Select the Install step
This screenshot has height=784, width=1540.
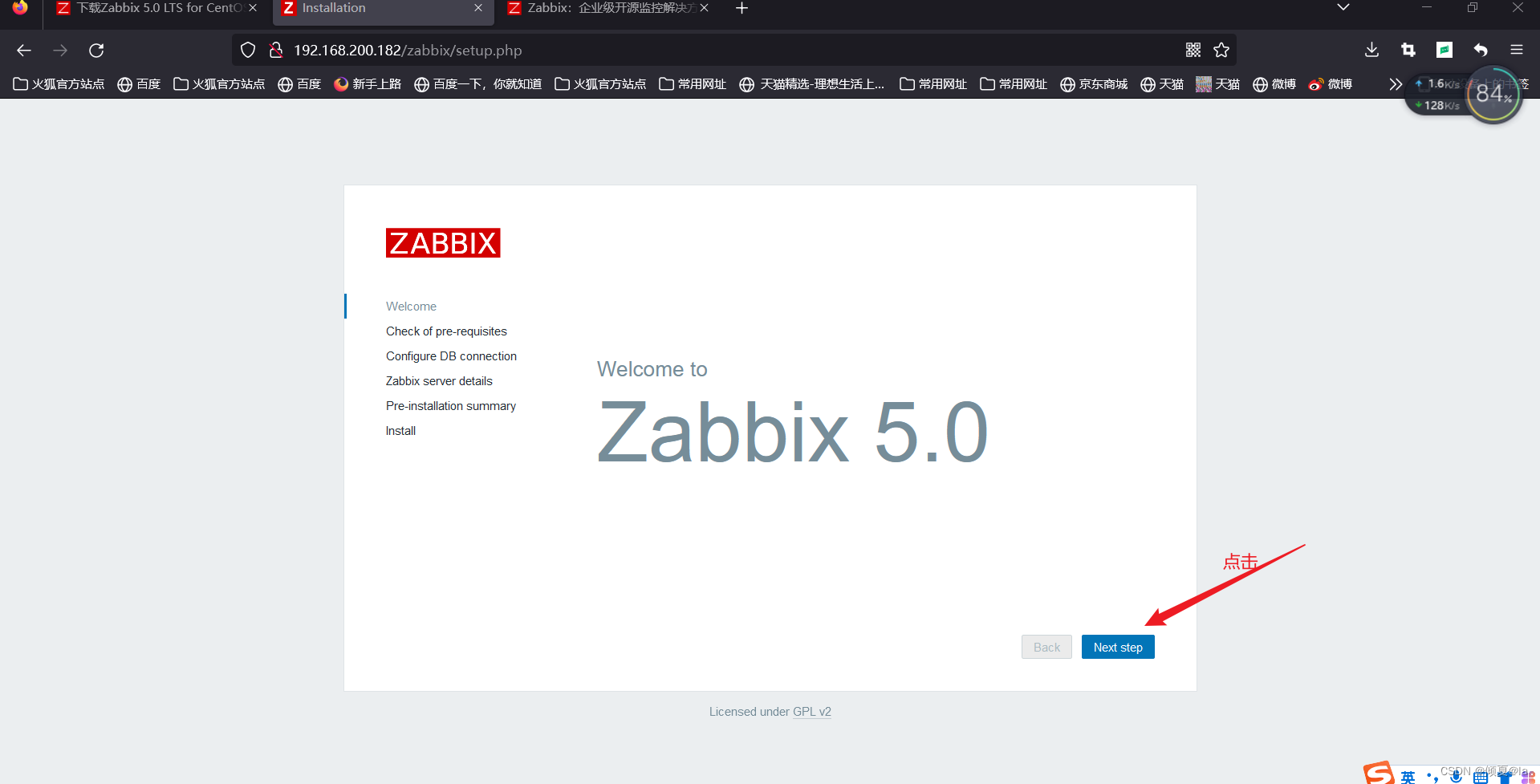(x=400, y=431)
